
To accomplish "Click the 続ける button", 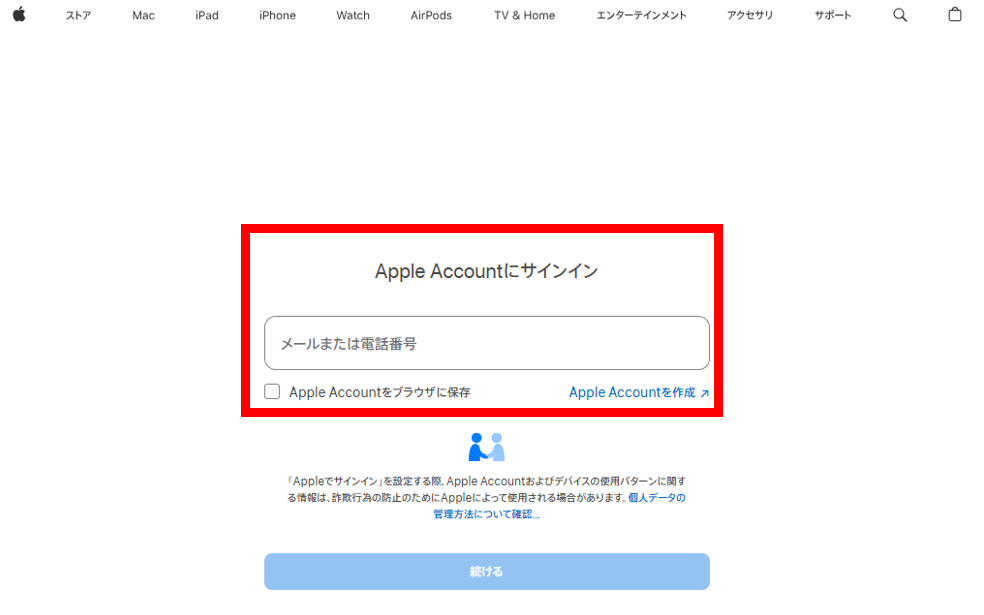I will [487, 572].
